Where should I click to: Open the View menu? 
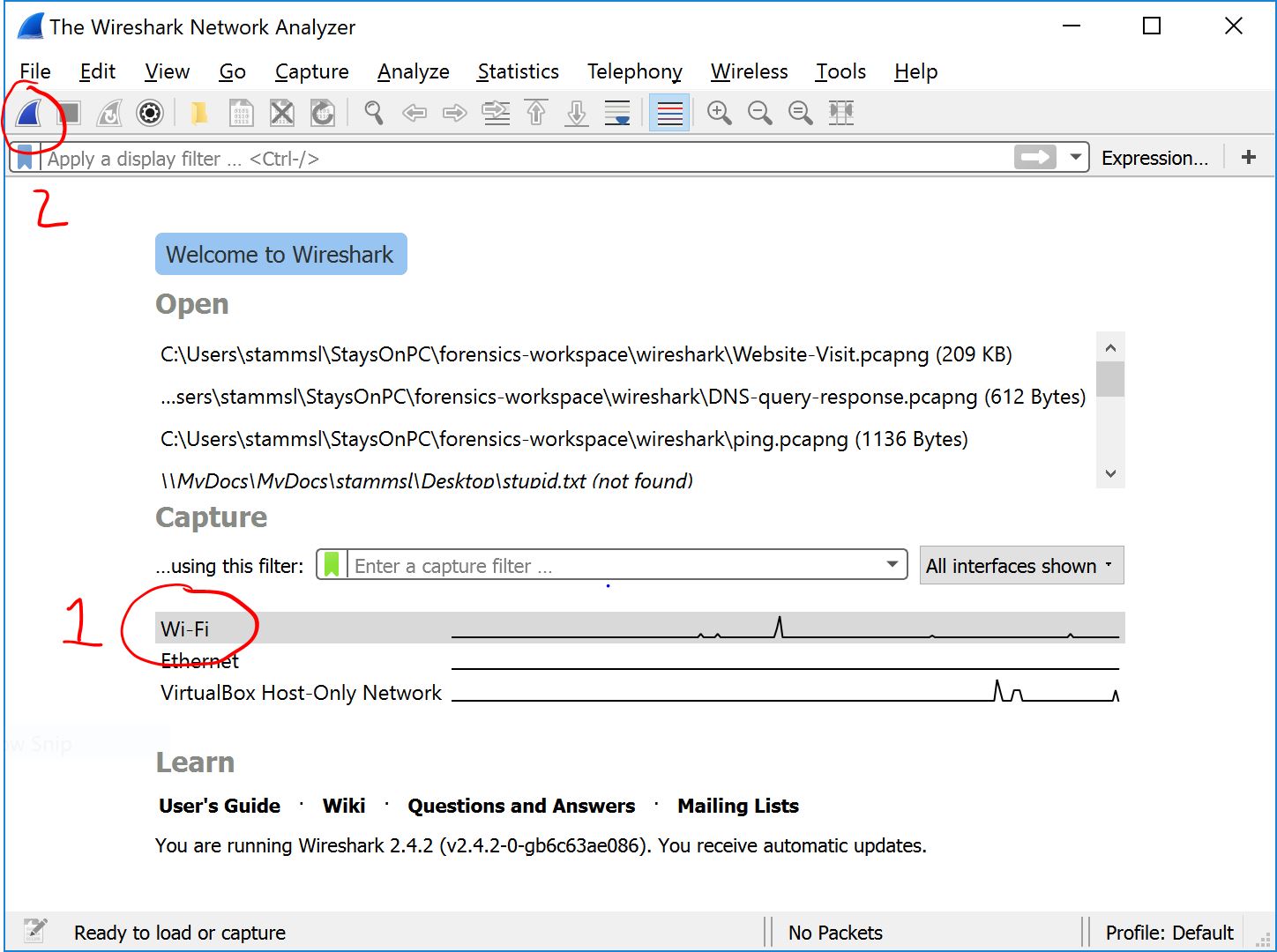point(167,71)
